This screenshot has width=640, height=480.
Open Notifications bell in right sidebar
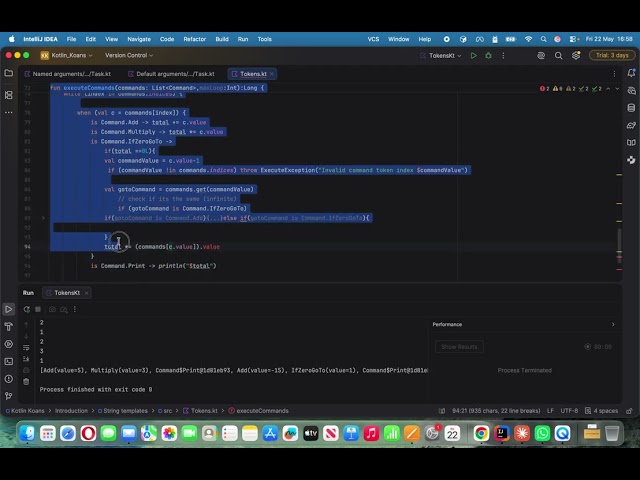[631, 73]
